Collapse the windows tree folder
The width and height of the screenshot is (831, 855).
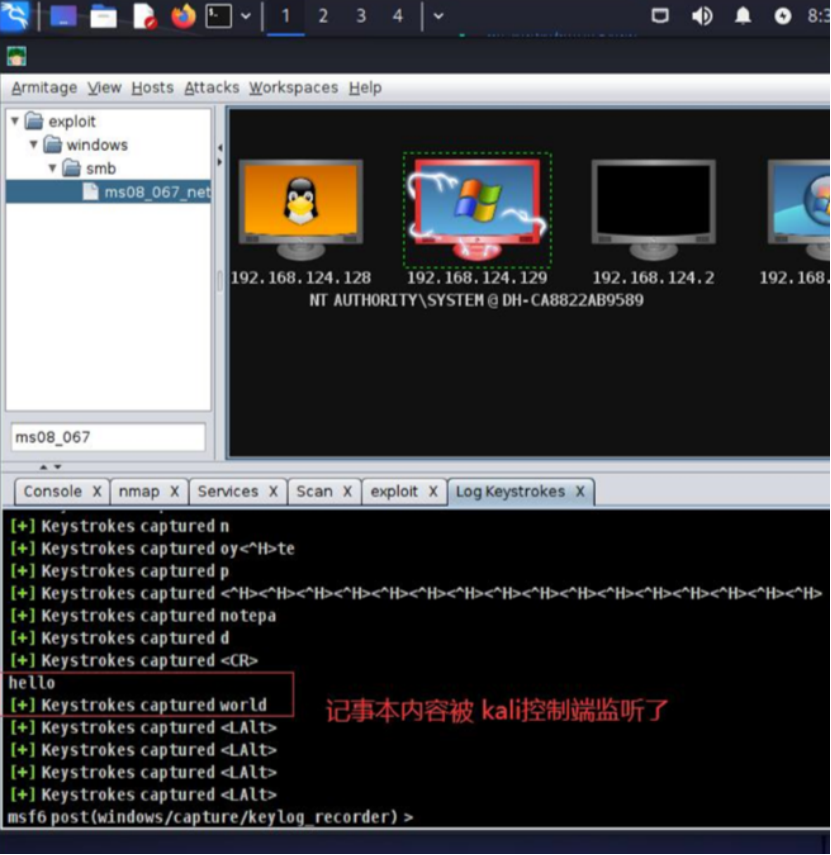pyautogui.click(x=33, y=144)
